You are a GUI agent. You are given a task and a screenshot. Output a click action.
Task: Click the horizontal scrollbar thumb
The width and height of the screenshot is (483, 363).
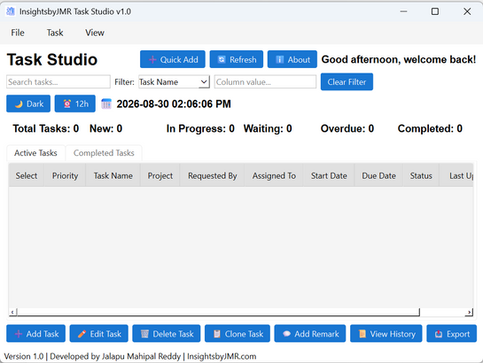[218, 312]
